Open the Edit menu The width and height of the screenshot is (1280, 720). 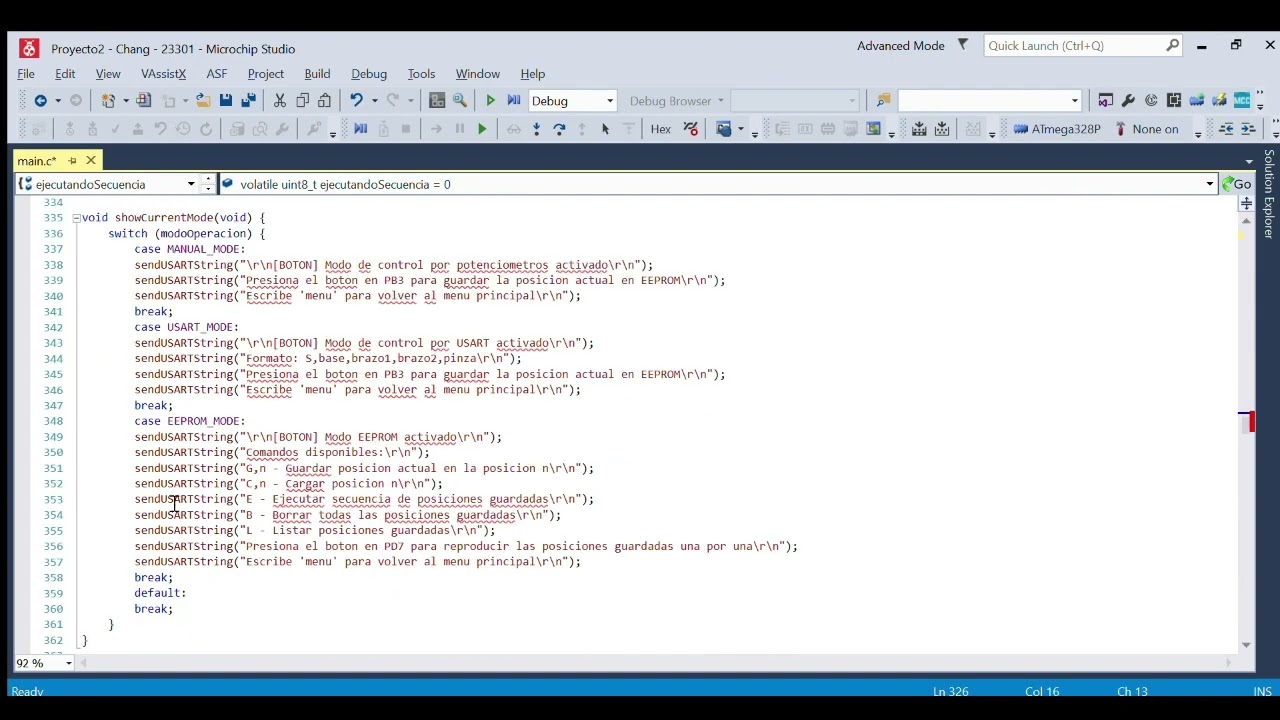(x=65, y=74)
